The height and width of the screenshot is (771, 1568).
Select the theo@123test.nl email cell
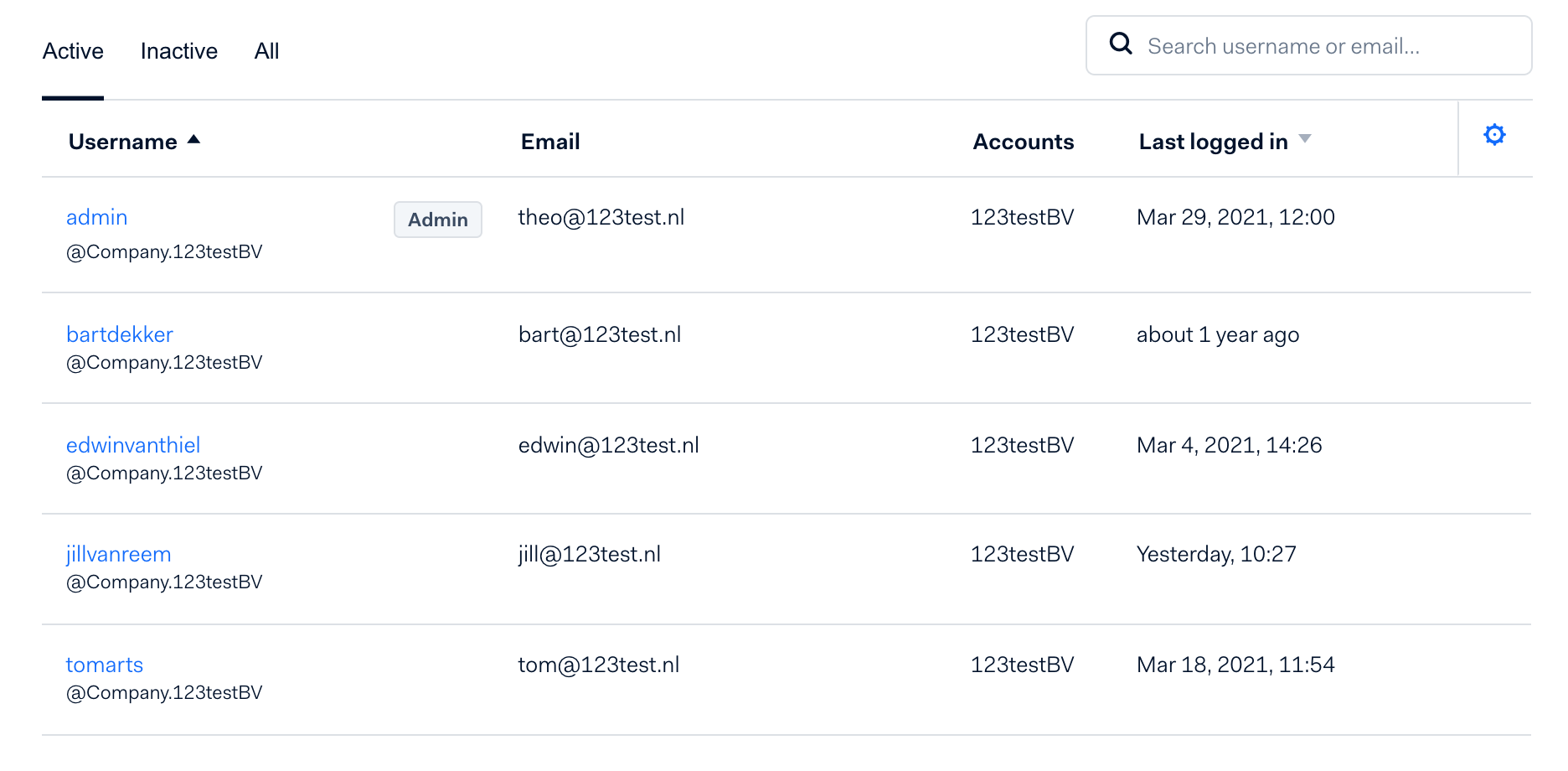click(x=601, y=217)
